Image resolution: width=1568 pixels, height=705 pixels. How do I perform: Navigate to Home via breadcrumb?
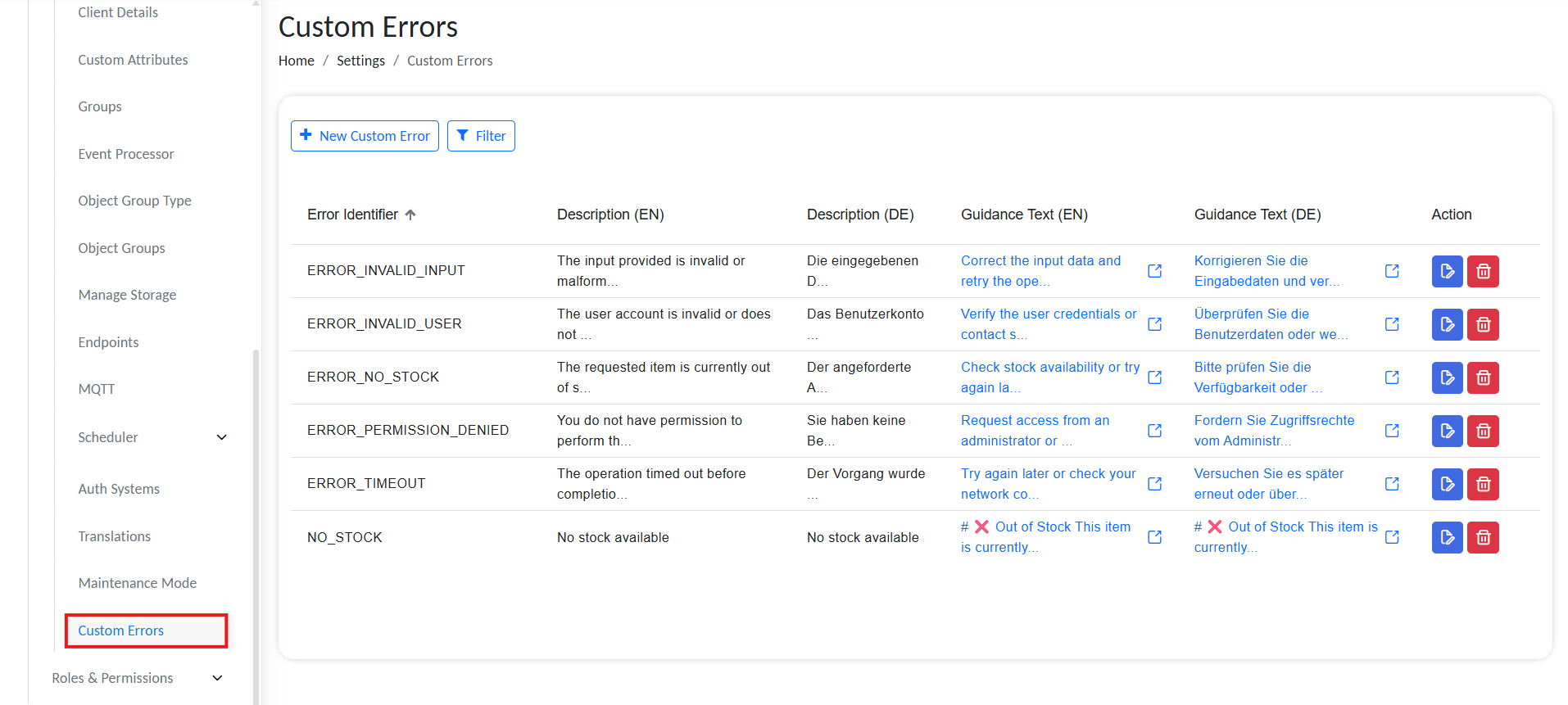296,61
